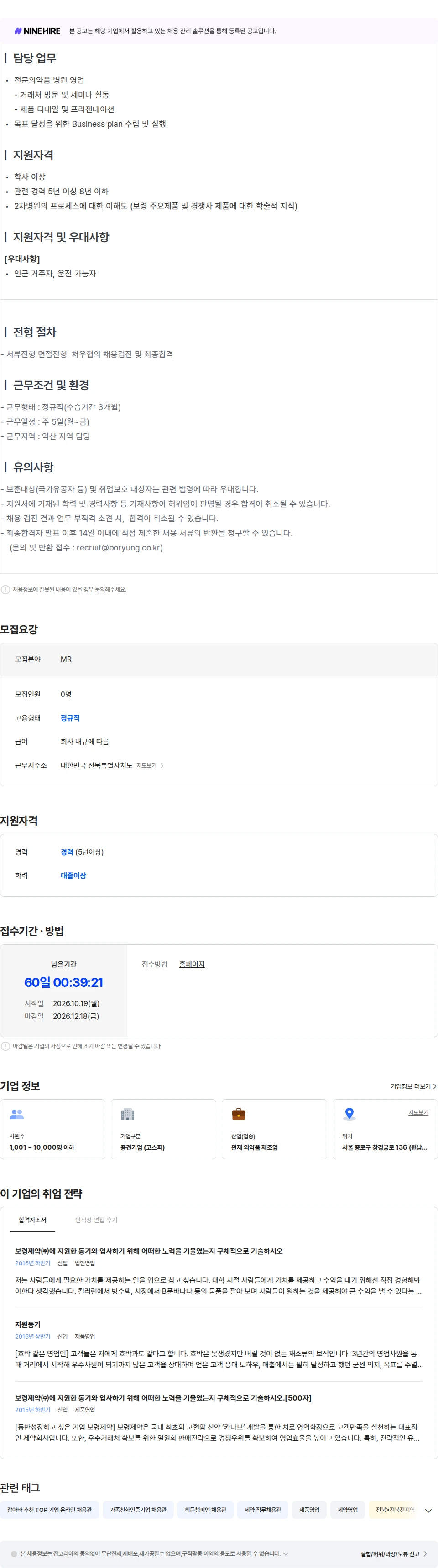The width and height of the screenshot is (438, 1568).
Task: Click the 전북>전북전지역 tag
Action: [394, 1510]
